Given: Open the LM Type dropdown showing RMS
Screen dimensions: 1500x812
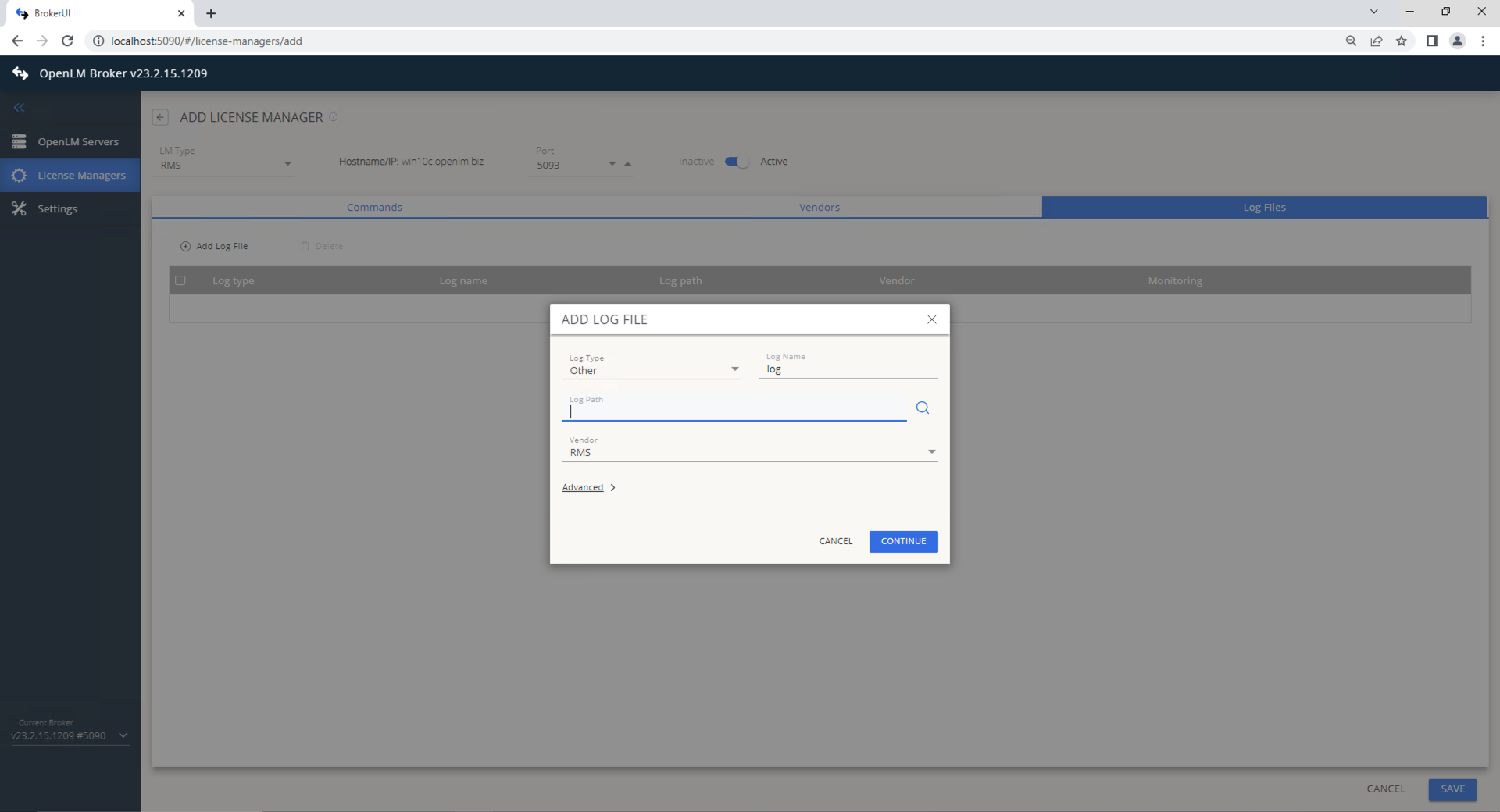Looking at the screenshot, I should [287, 165].
